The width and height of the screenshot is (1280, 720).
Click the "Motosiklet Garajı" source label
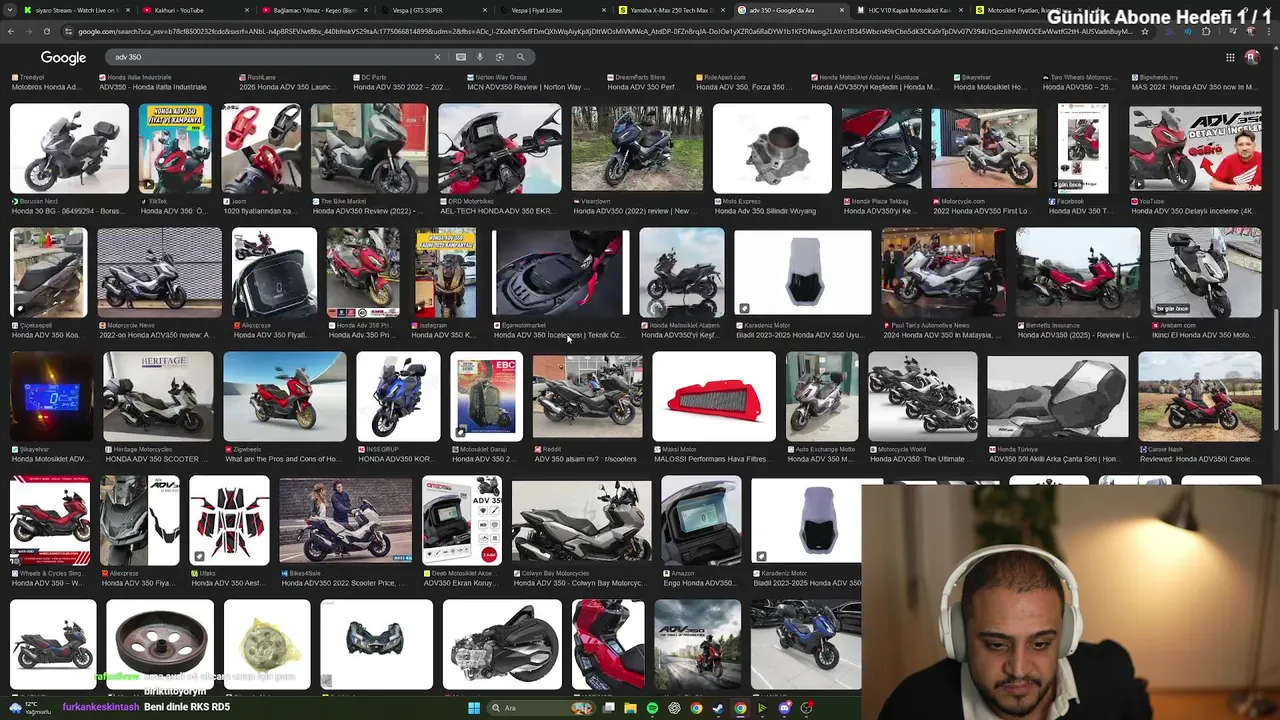coord(484,449)
